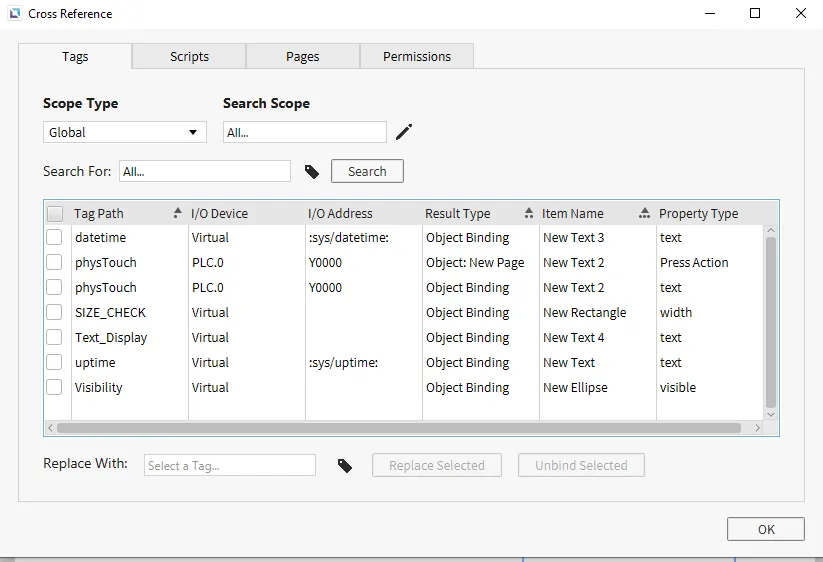Screen dimensions: 823x562
Task: Click the tag icon next to Search For
Action: point(312,172)
